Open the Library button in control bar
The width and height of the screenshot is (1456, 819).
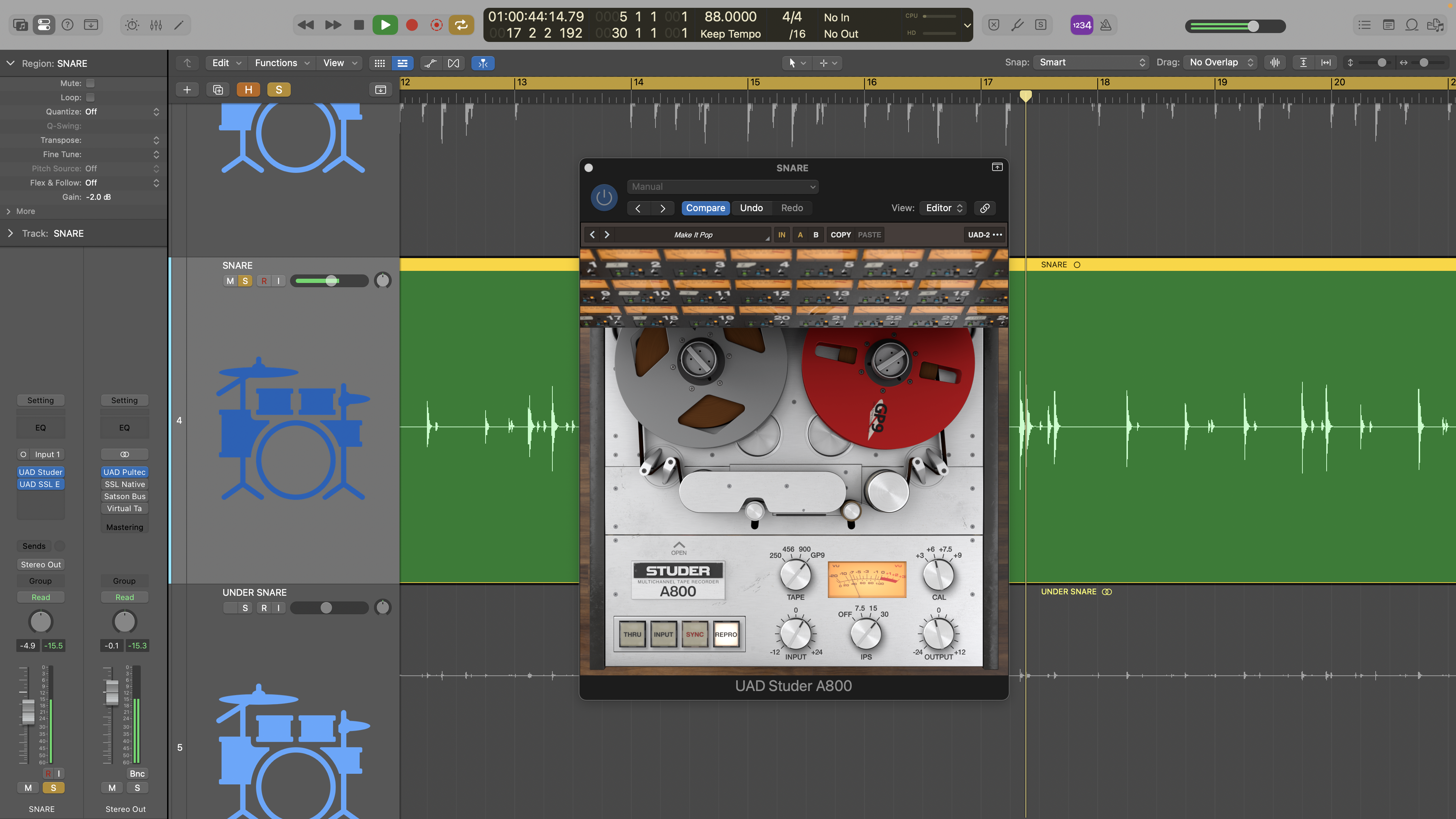20,25
